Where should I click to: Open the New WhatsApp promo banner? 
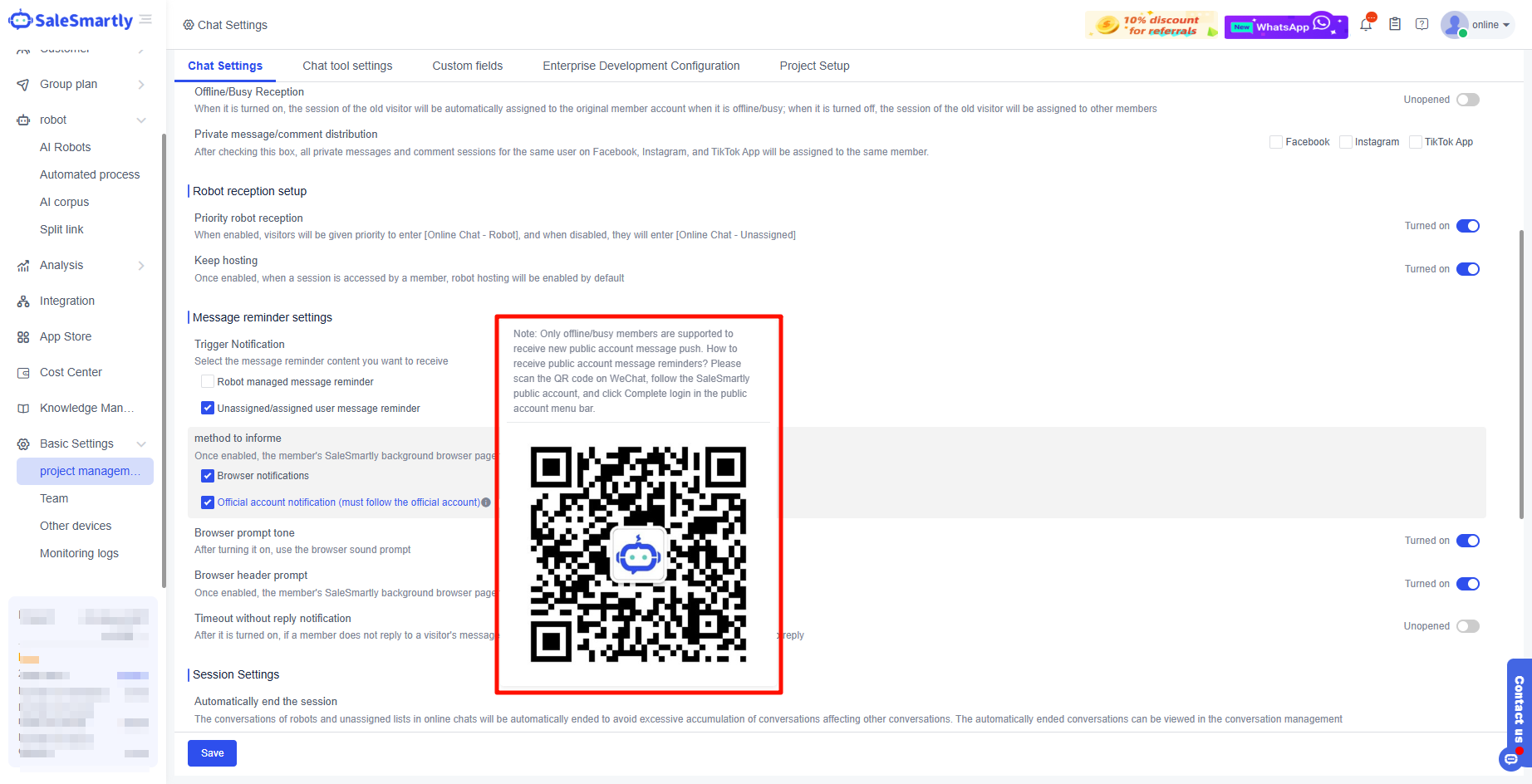1286,25
